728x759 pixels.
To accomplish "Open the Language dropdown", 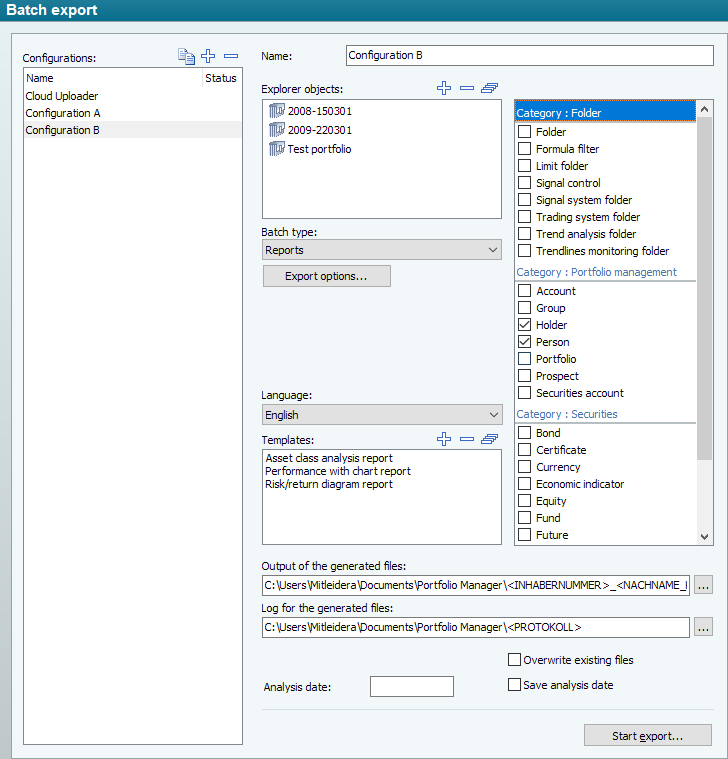I will [381, 415].
